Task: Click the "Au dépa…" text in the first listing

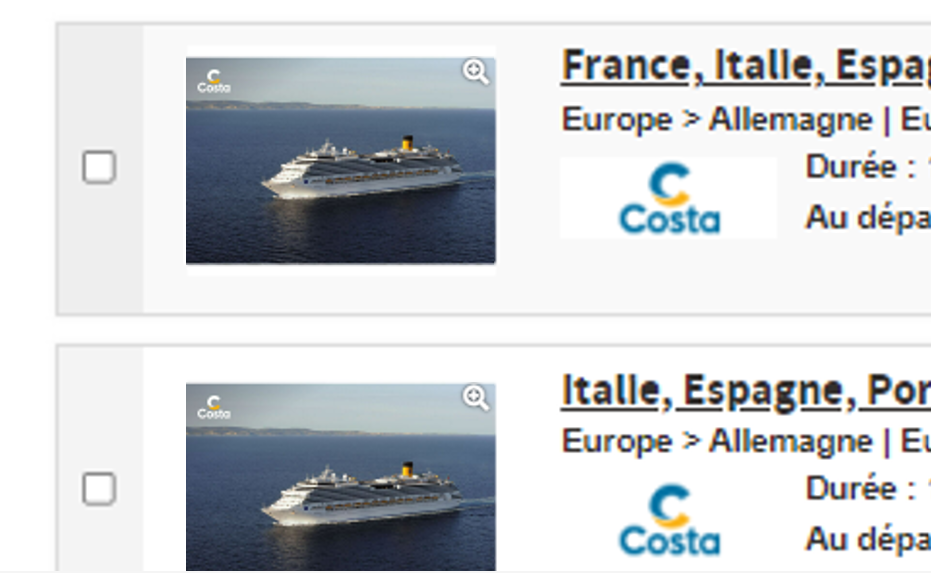Action: 866,218
